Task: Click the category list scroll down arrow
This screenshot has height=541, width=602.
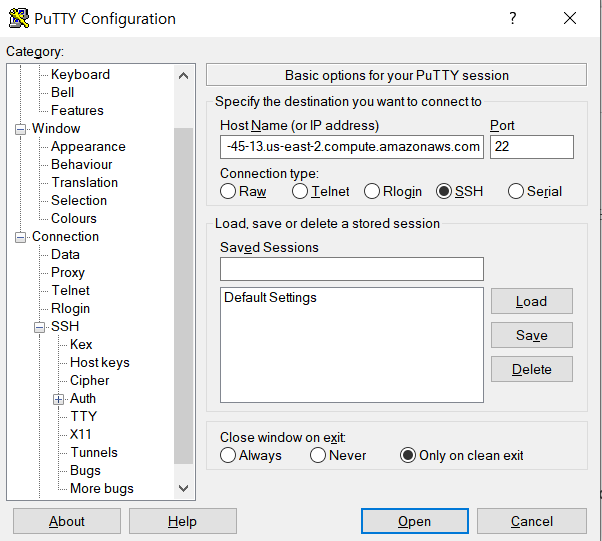Action: point(184,488)
